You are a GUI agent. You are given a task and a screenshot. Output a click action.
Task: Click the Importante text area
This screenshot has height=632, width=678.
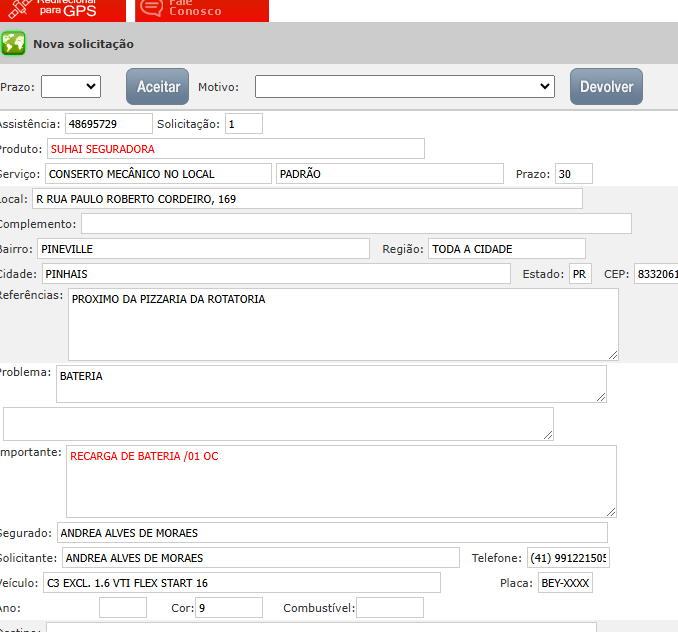pos(340,481)
